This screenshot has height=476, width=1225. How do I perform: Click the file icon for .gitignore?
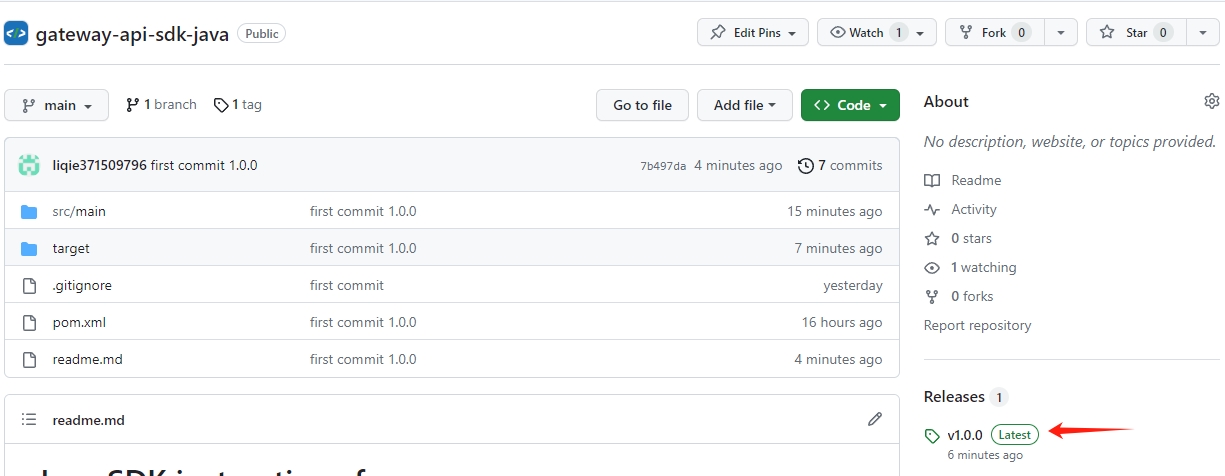click(x=29, y=285)
